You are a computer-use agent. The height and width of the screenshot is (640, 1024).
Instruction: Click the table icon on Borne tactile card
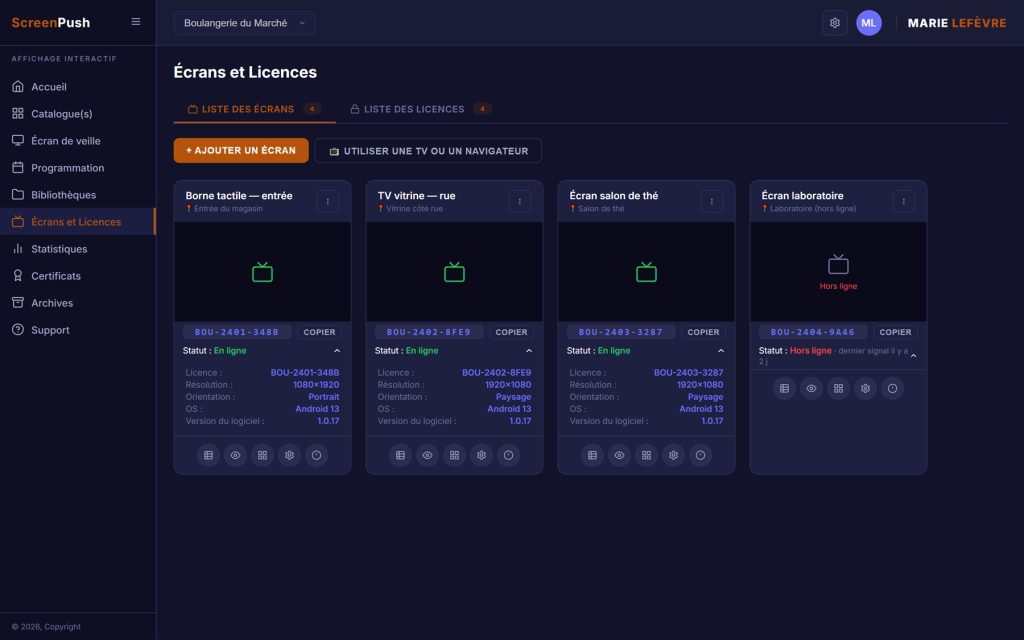[x=208, y=455]
